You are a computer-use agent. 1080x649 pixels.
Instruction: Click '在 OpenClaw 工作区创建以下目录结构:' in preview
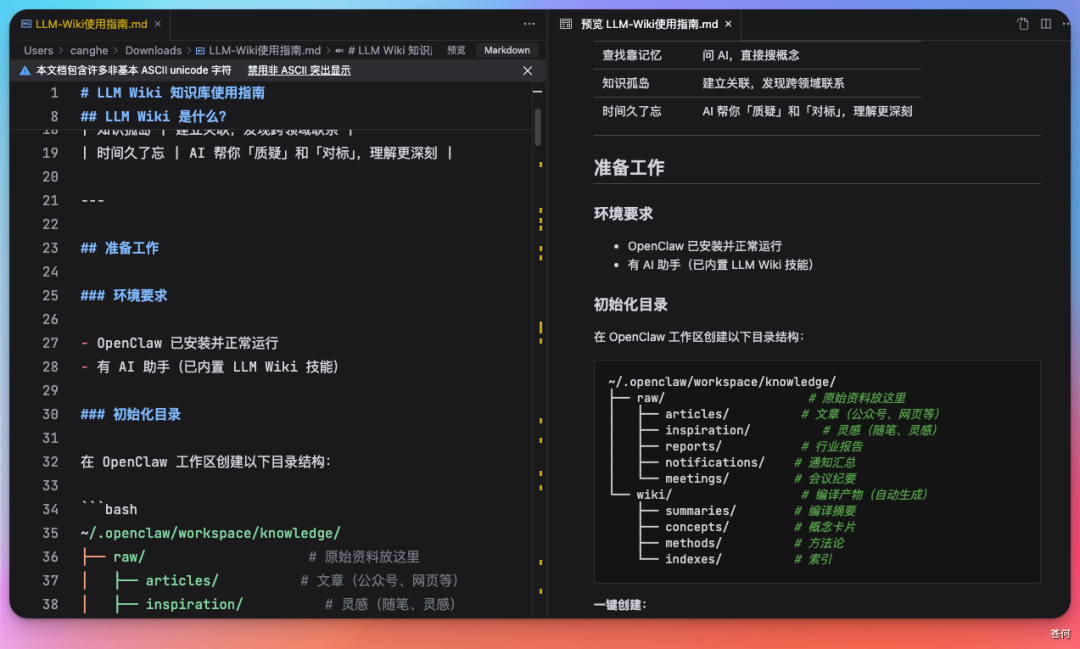pyautogui.click(x=698, y=337)
